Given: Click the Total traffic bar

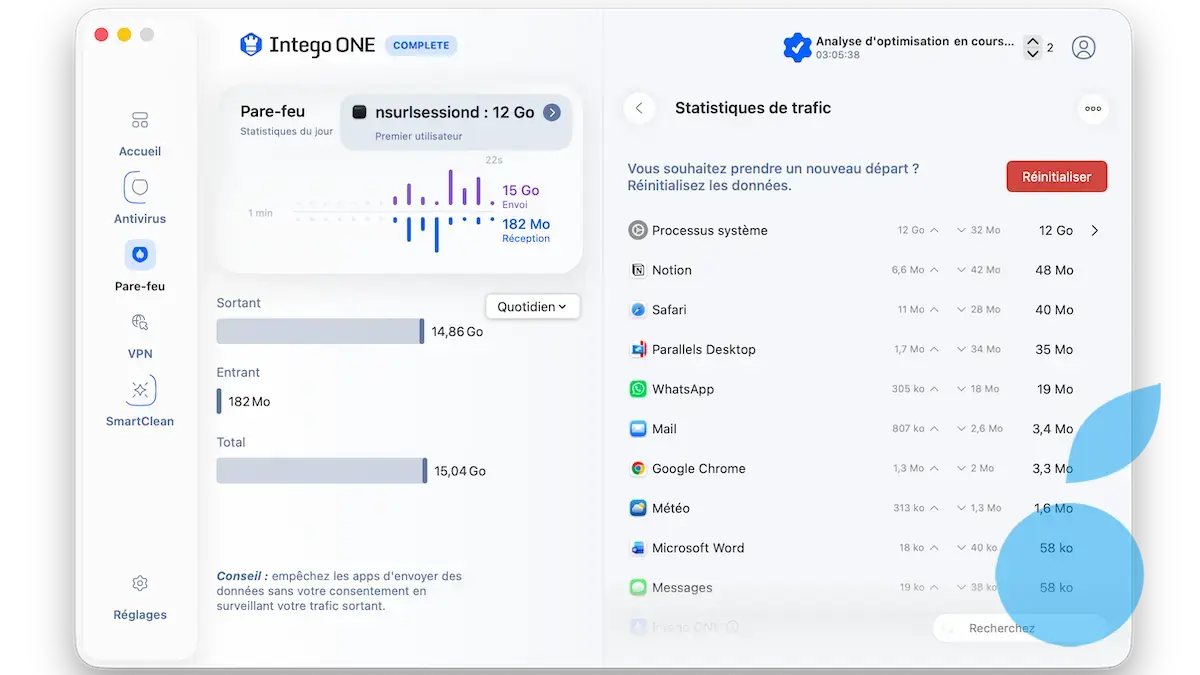Looking at the screenshot, I should [322, 470].
